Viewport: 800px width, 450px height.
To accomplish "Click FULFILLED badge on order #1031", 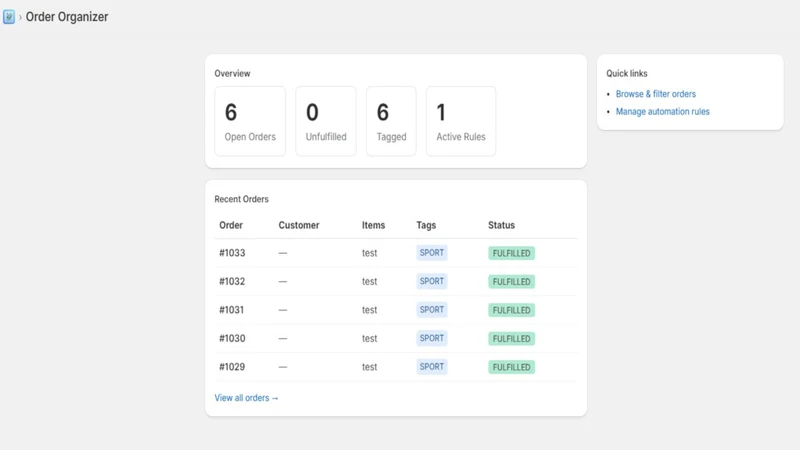I will click(511, 311).
